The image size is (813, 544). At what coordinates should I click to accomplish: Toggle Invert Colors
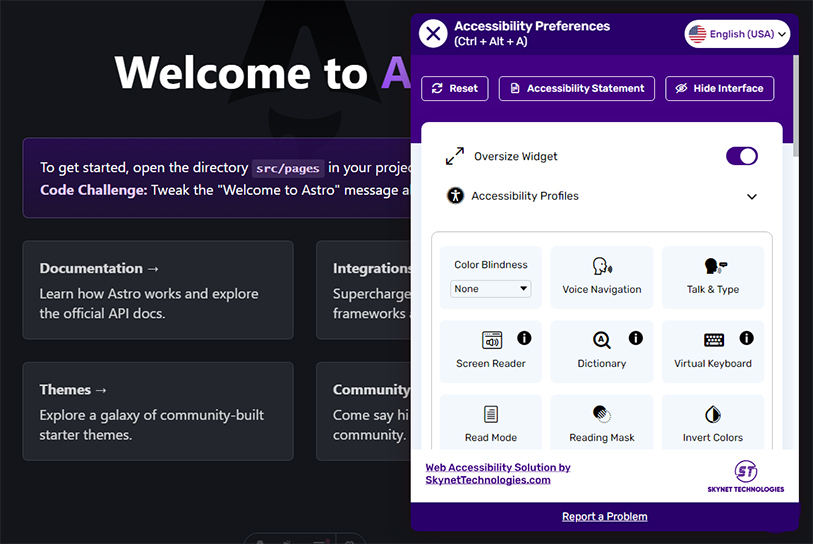pos(713,422)
